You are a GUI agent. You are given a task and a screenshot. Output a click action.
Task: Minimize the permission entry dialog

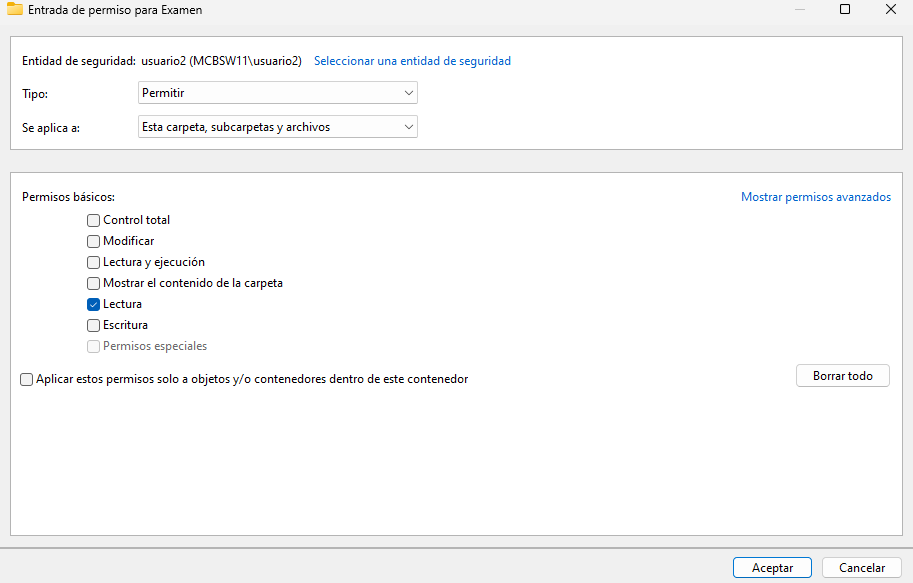coord(799,10)
